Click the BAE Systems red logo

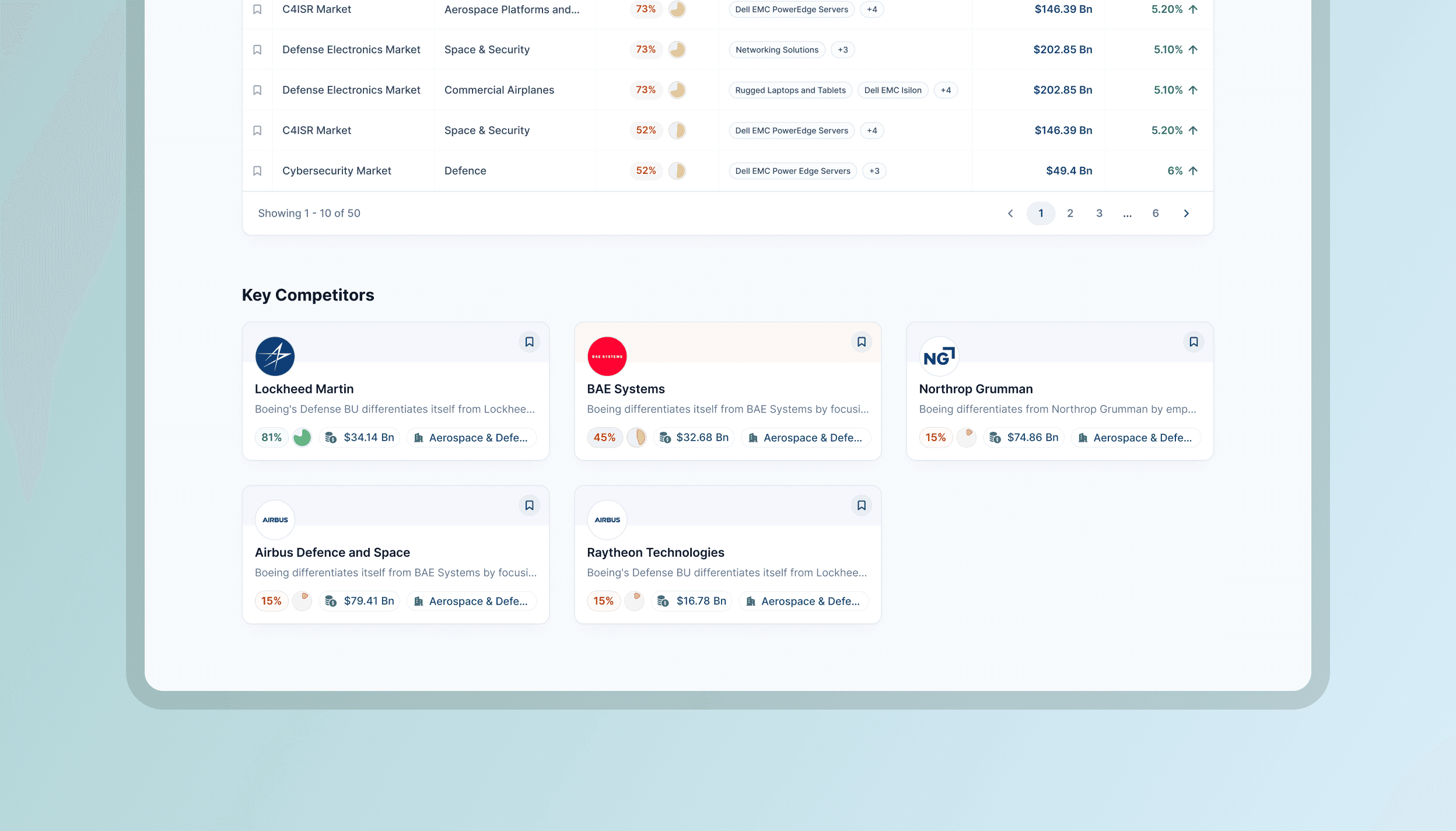pyautogui.click(x=607, y=357)
